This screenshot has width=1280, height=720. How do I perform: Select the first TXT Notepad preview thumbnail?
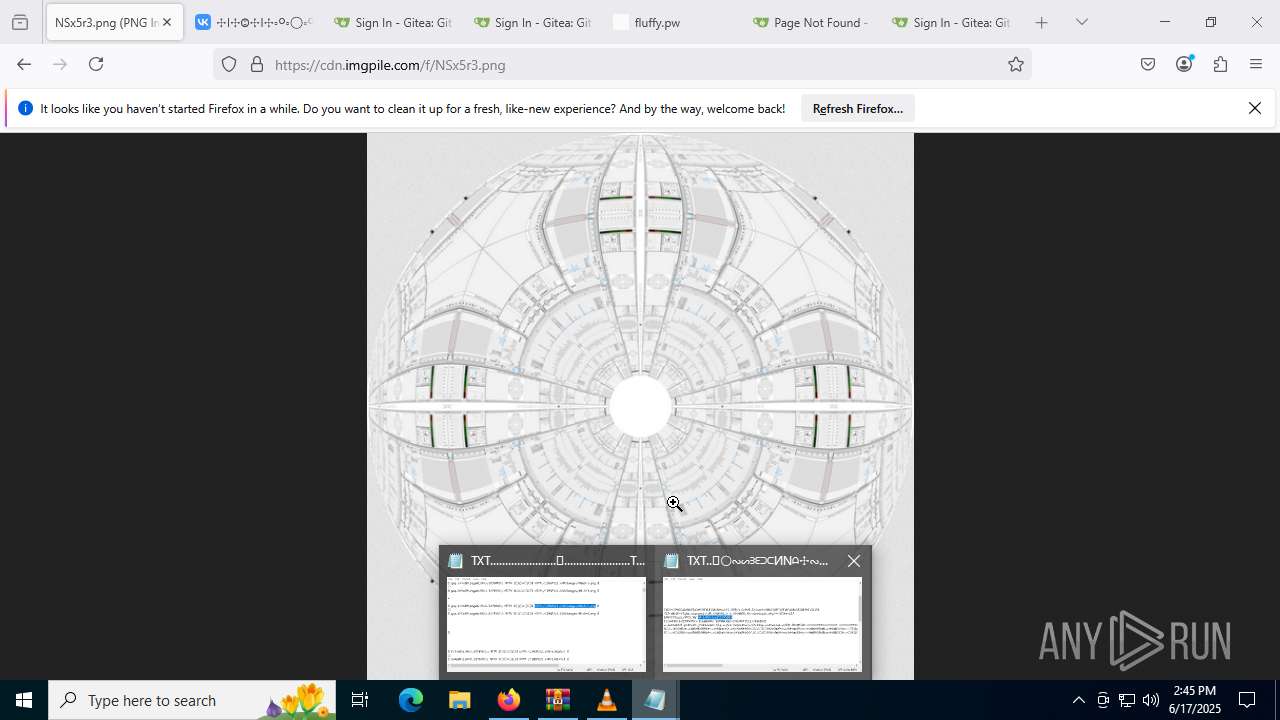[546, 624]
